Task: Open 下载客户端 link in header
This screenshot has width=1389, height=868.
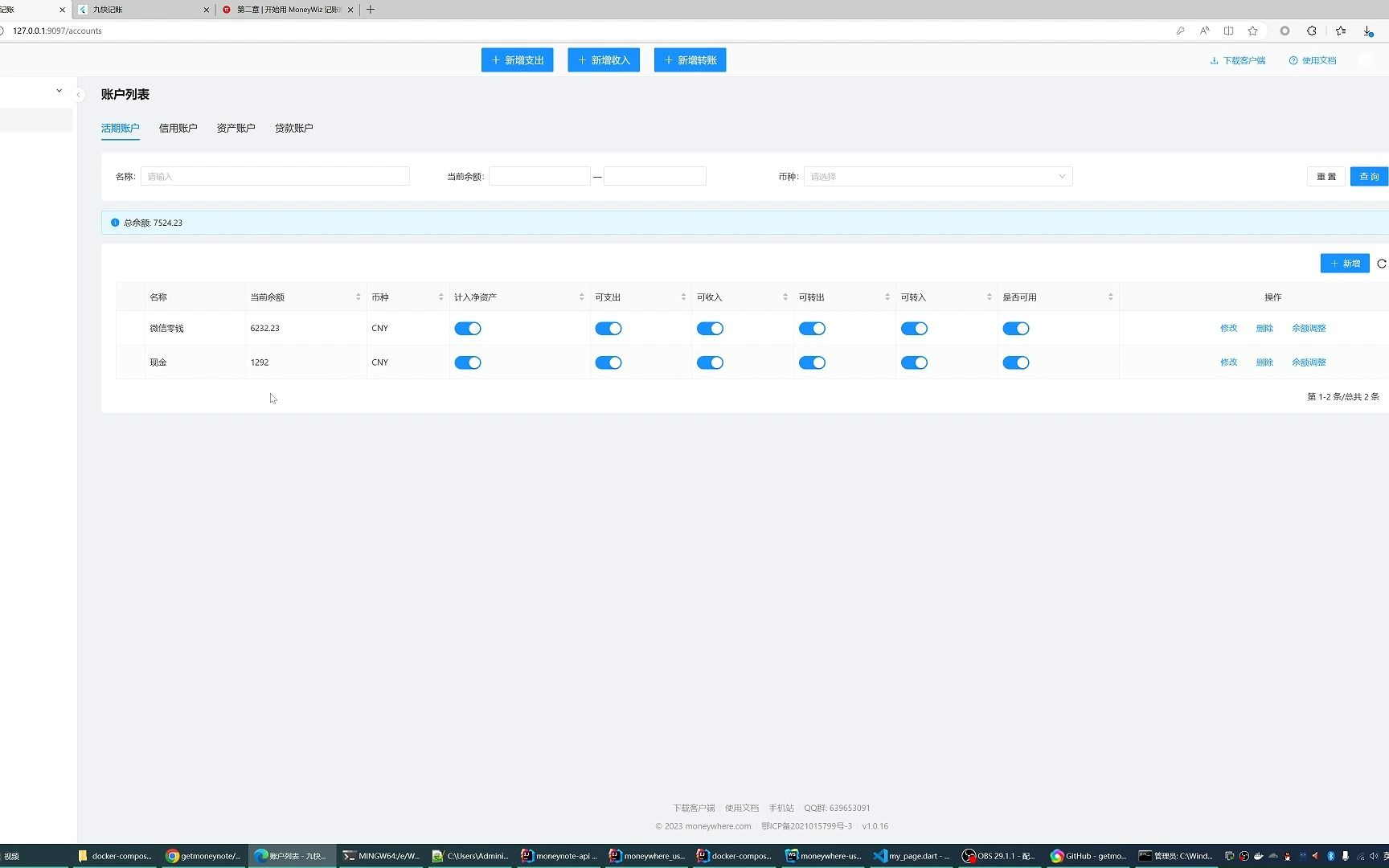Action: (1238, 61)
